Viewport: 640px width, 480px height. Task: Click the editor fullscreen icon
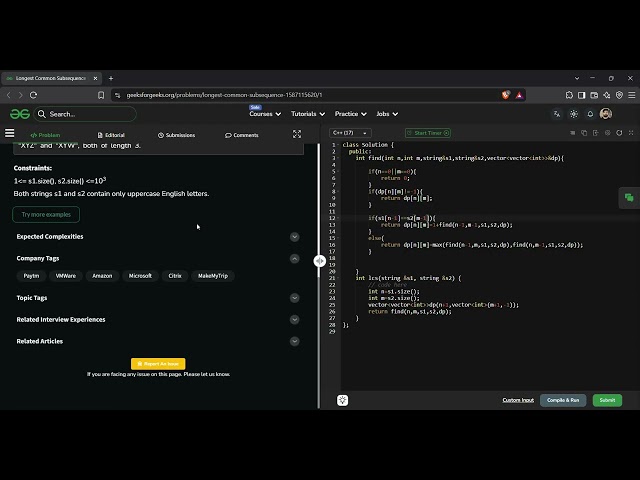631,133
